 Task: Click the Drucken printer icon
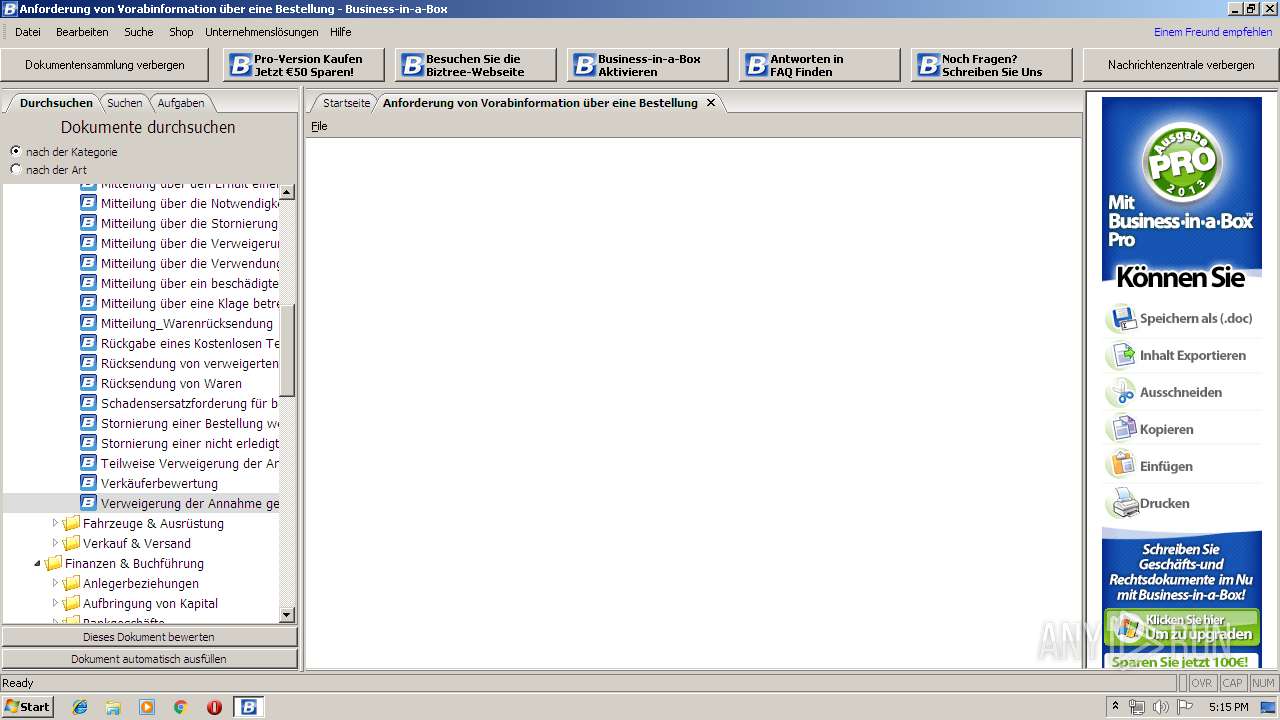click(1125, 503)
